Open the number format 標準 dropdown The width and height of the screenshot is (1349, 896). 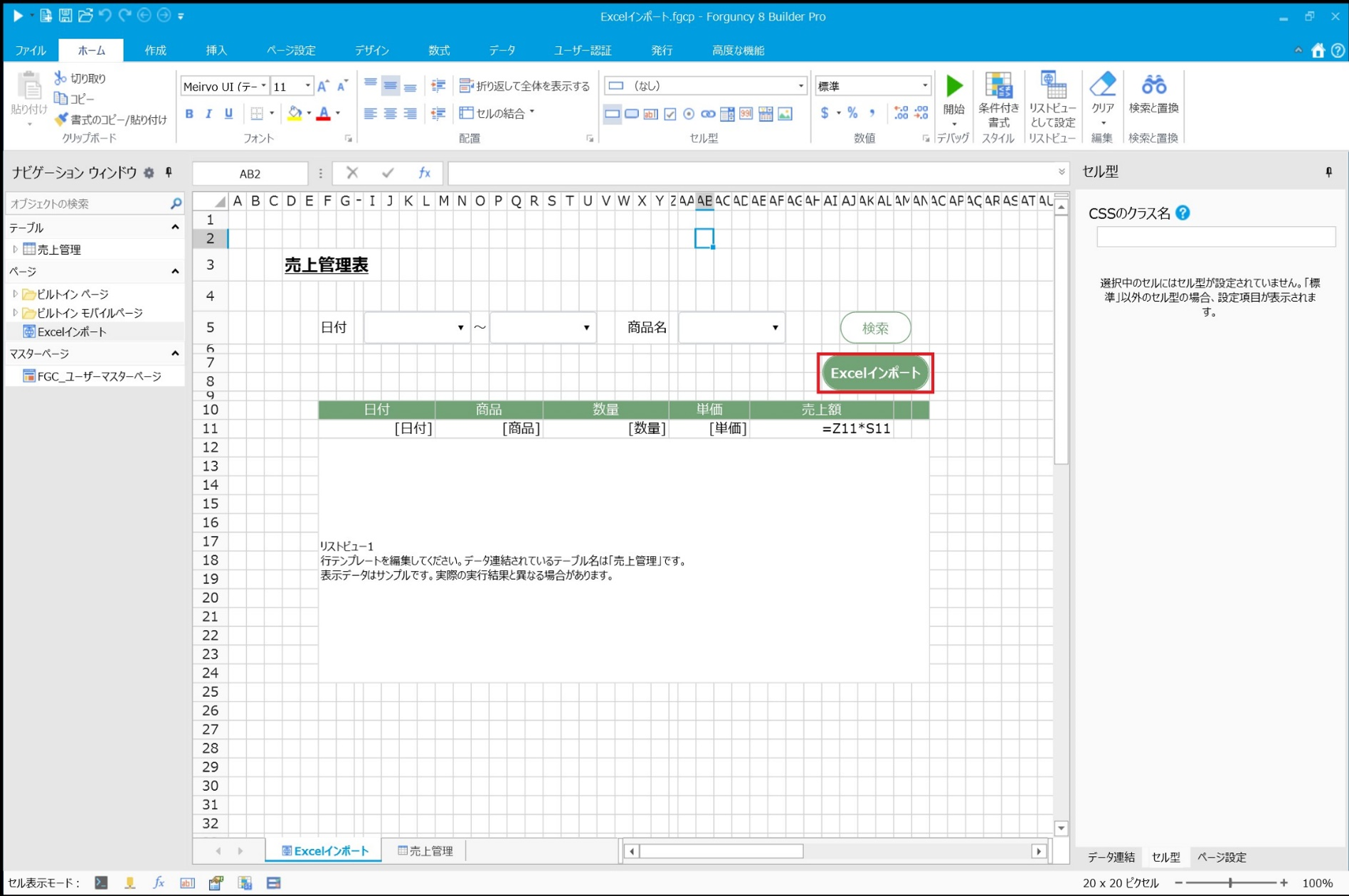[924, 86]
